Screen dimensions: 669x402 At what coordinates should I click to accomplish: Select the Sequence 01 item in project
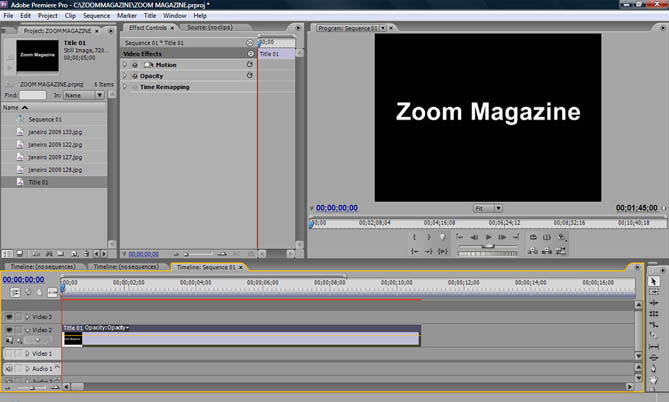coord(47,119)
